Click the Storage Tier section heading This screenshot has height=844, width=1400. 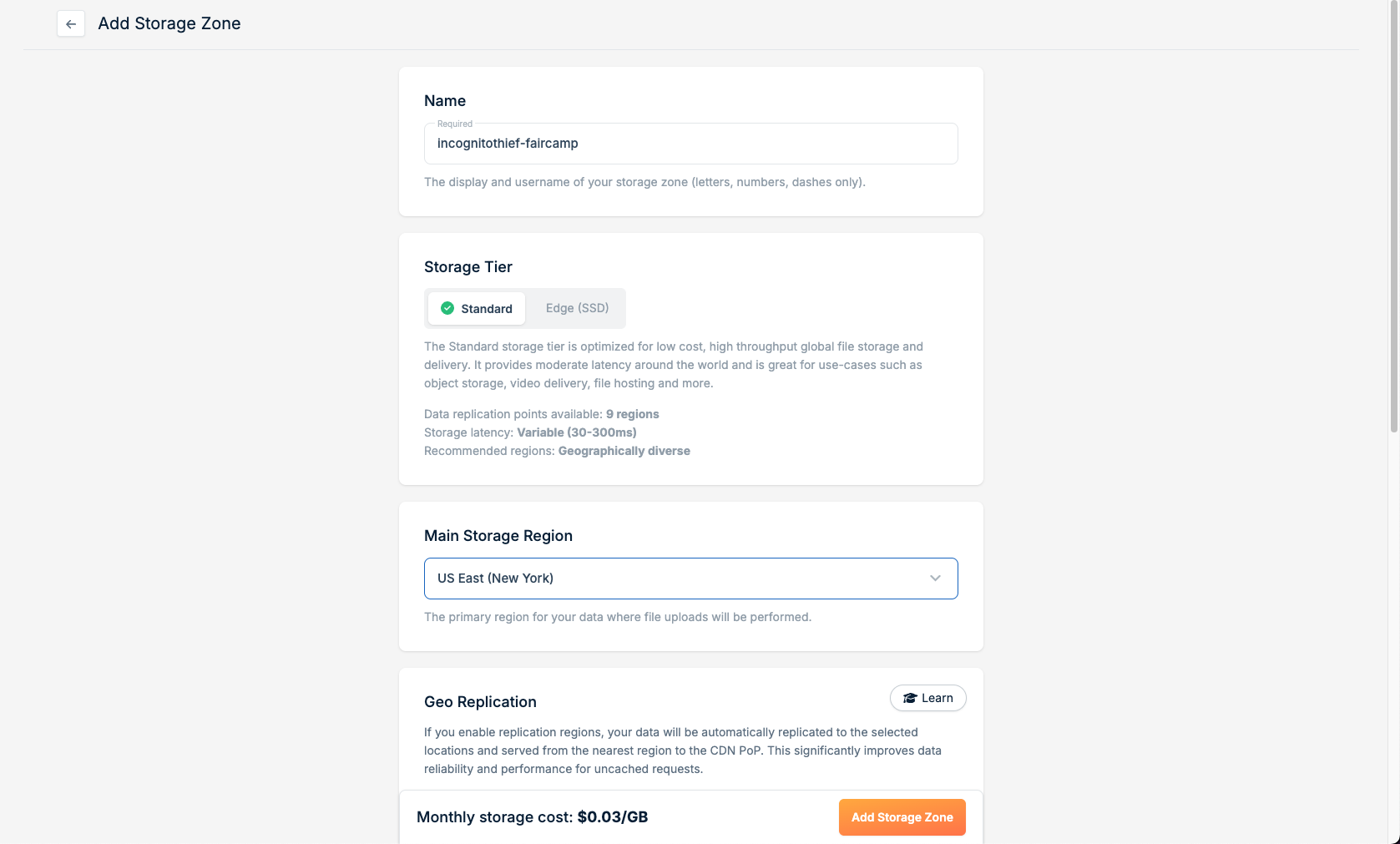click(468, 267)
